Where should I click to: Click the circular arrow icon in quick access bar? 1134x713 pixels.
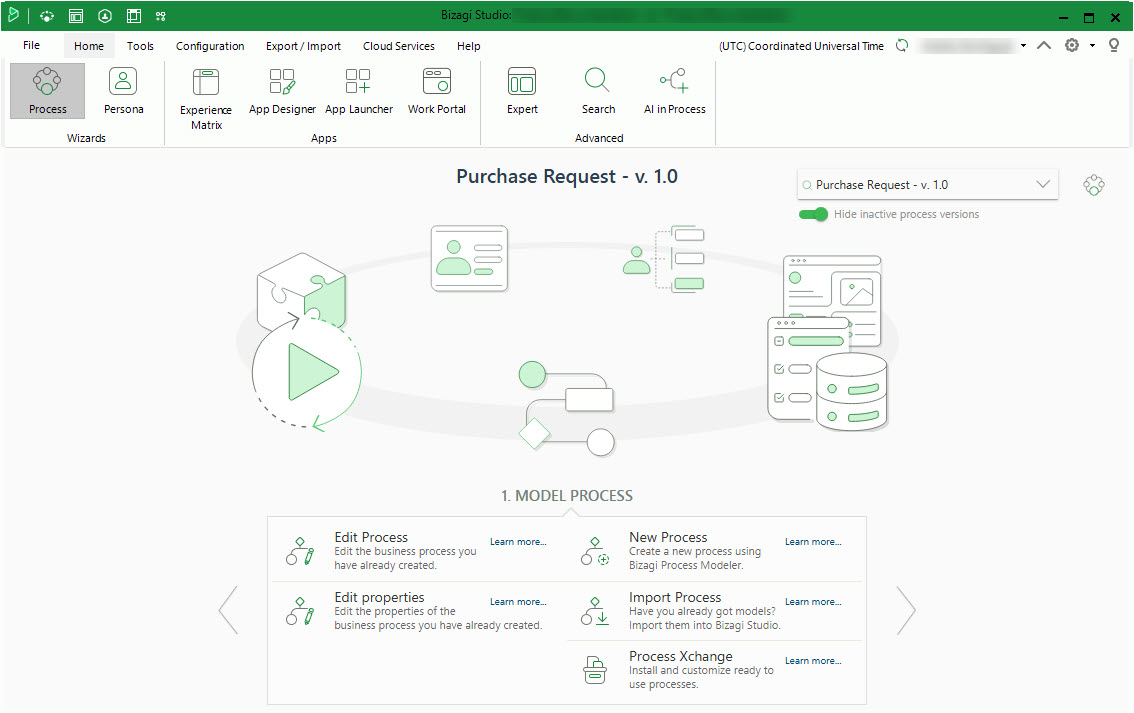point(105,16)
